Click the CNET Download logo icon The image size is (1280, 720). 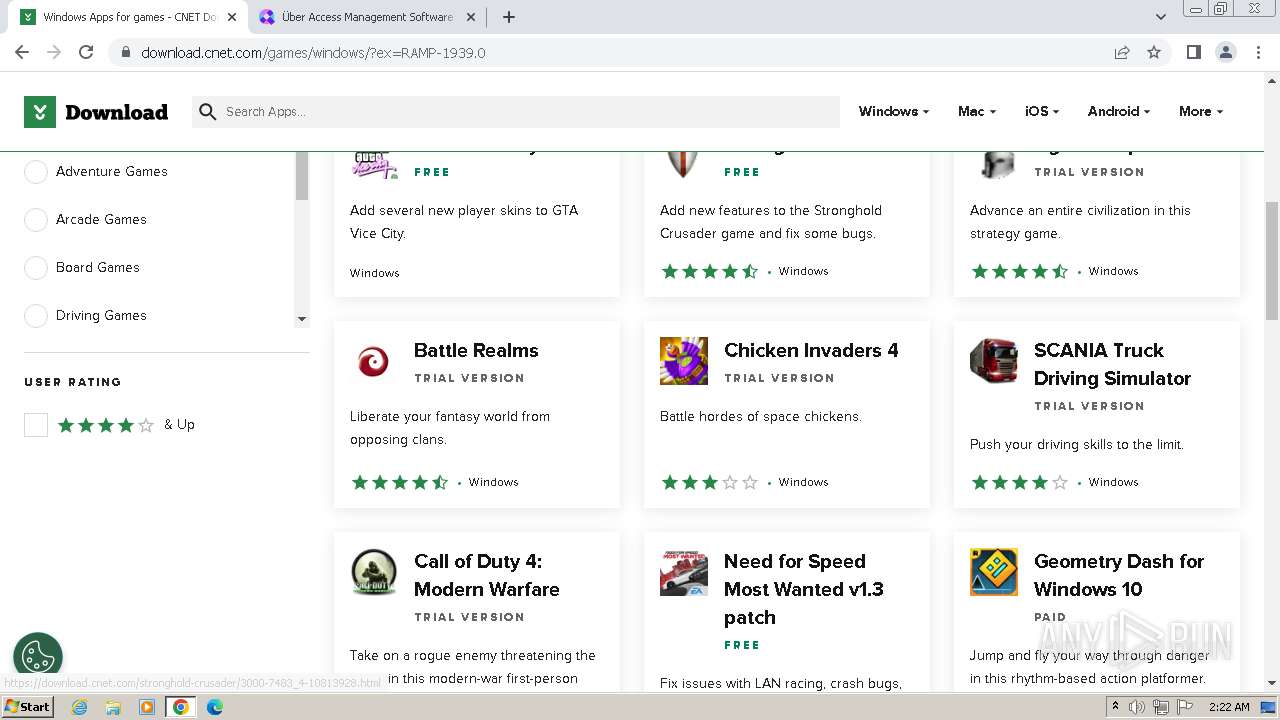pyautogui.click(x=40, y=112)
